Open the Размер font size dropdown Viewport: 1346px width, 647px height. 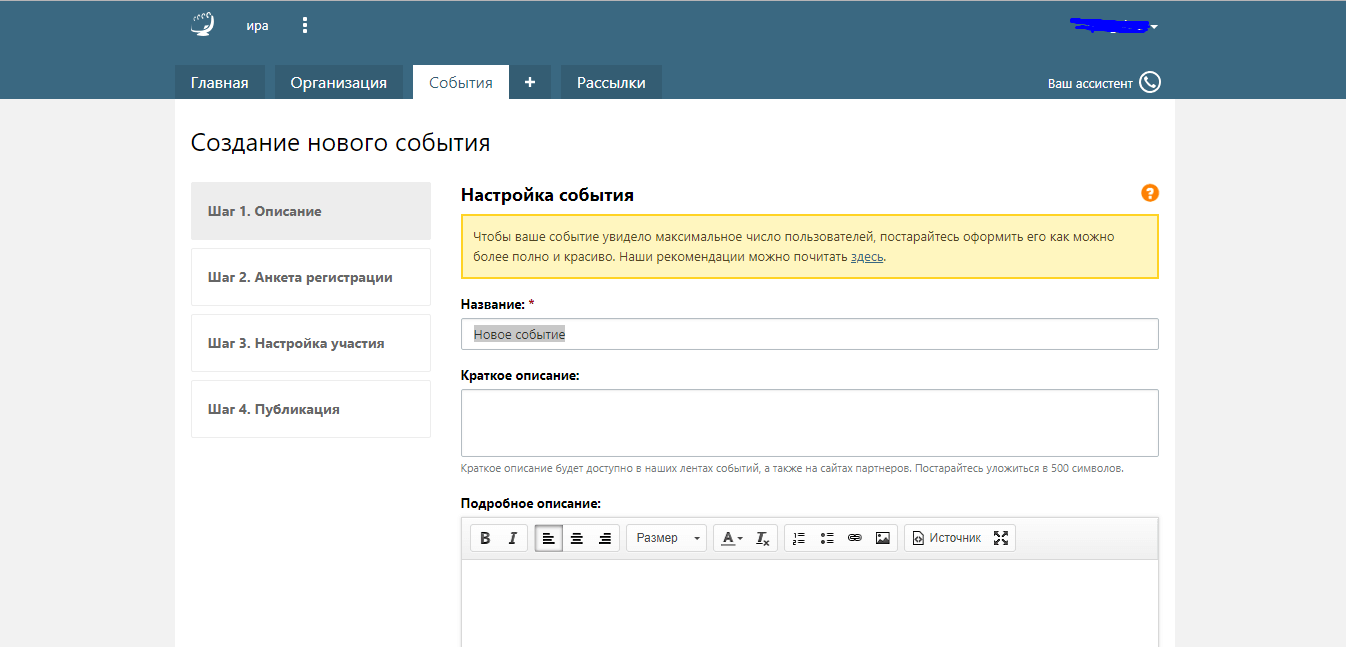pyautogui.click(x=667, y=538)
